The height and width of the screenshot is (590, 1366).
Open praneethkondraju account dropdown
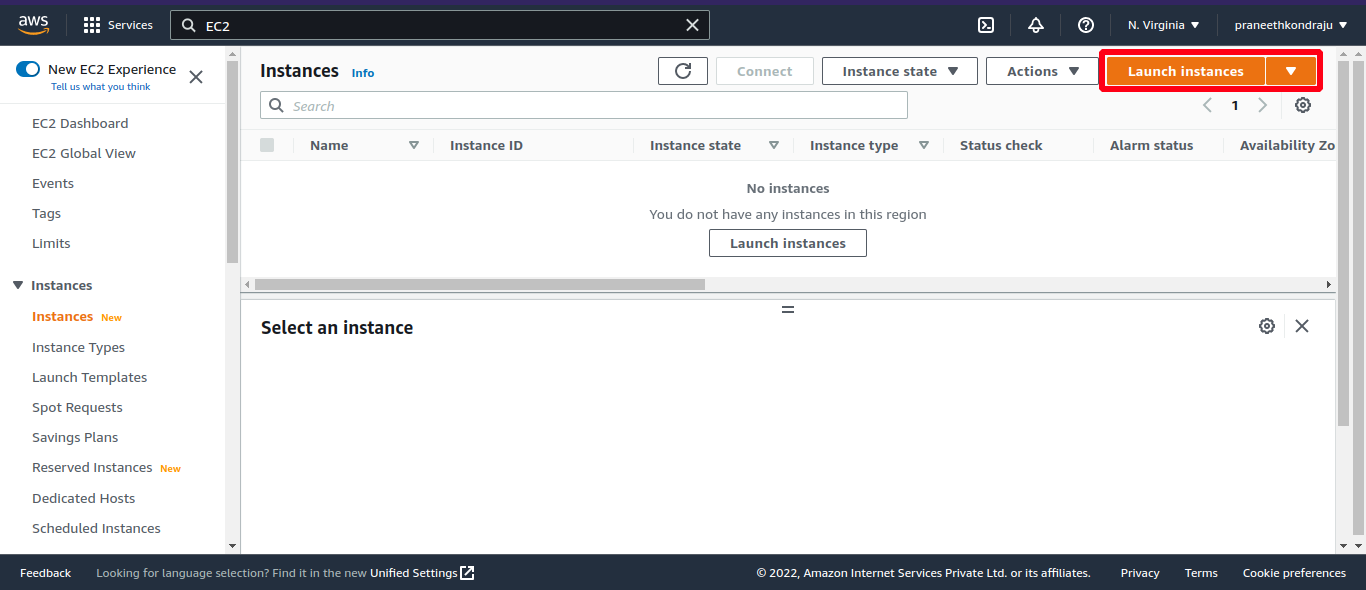coord(1291,25)
